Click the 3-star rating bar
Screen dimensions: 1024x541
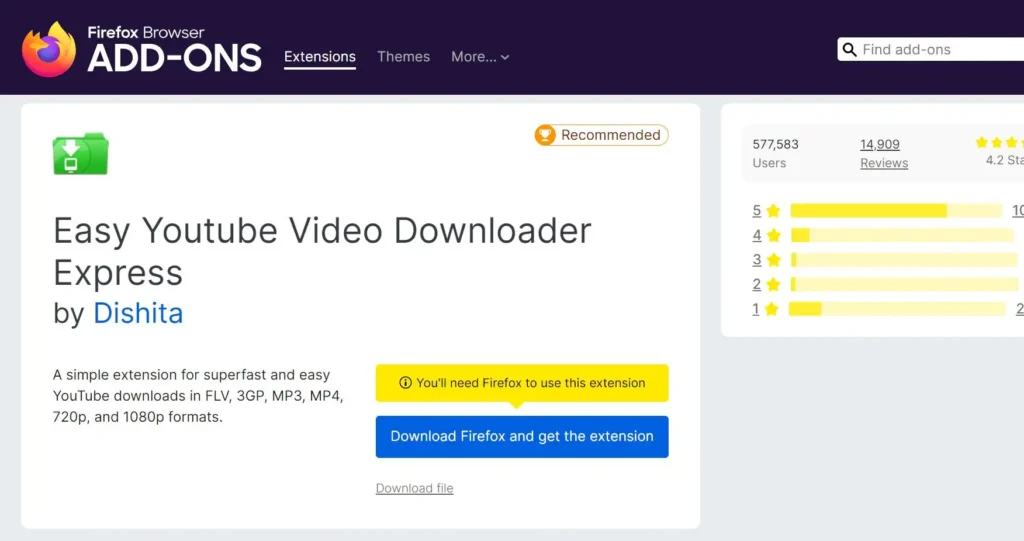(904, 260)
